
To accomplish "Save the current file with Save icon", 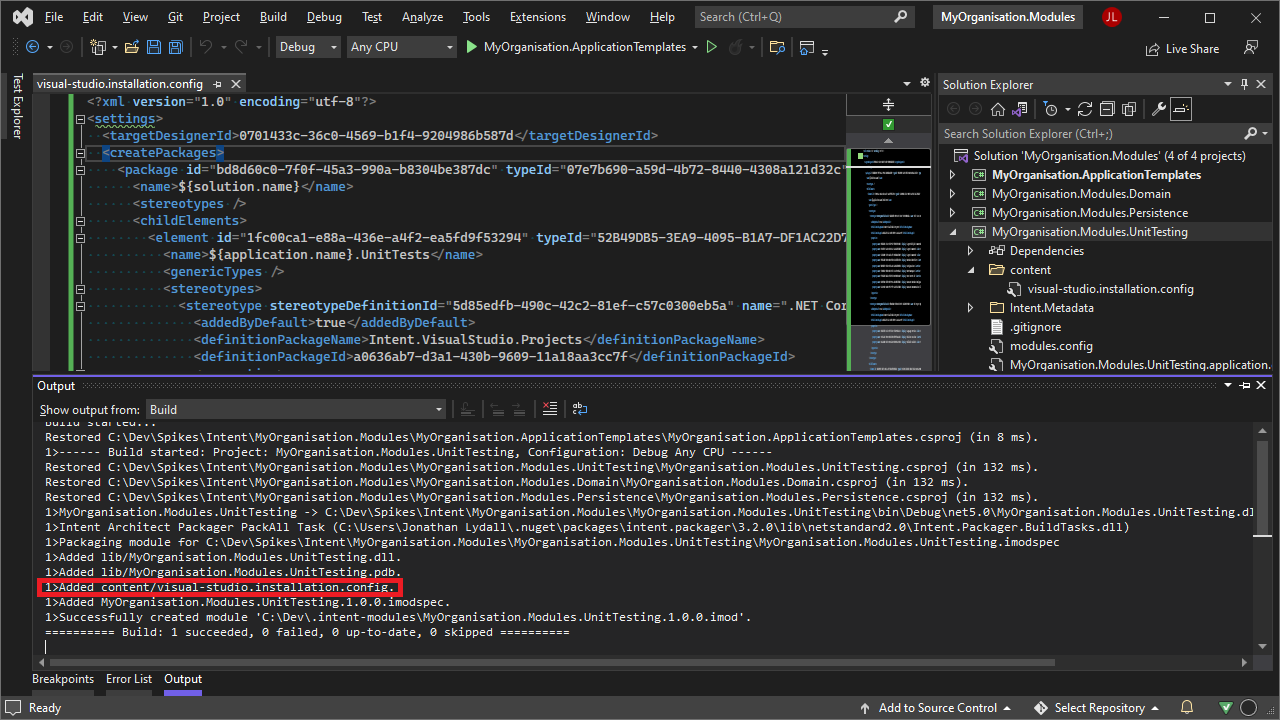I will pyautogui.click(x=154, y=47).
